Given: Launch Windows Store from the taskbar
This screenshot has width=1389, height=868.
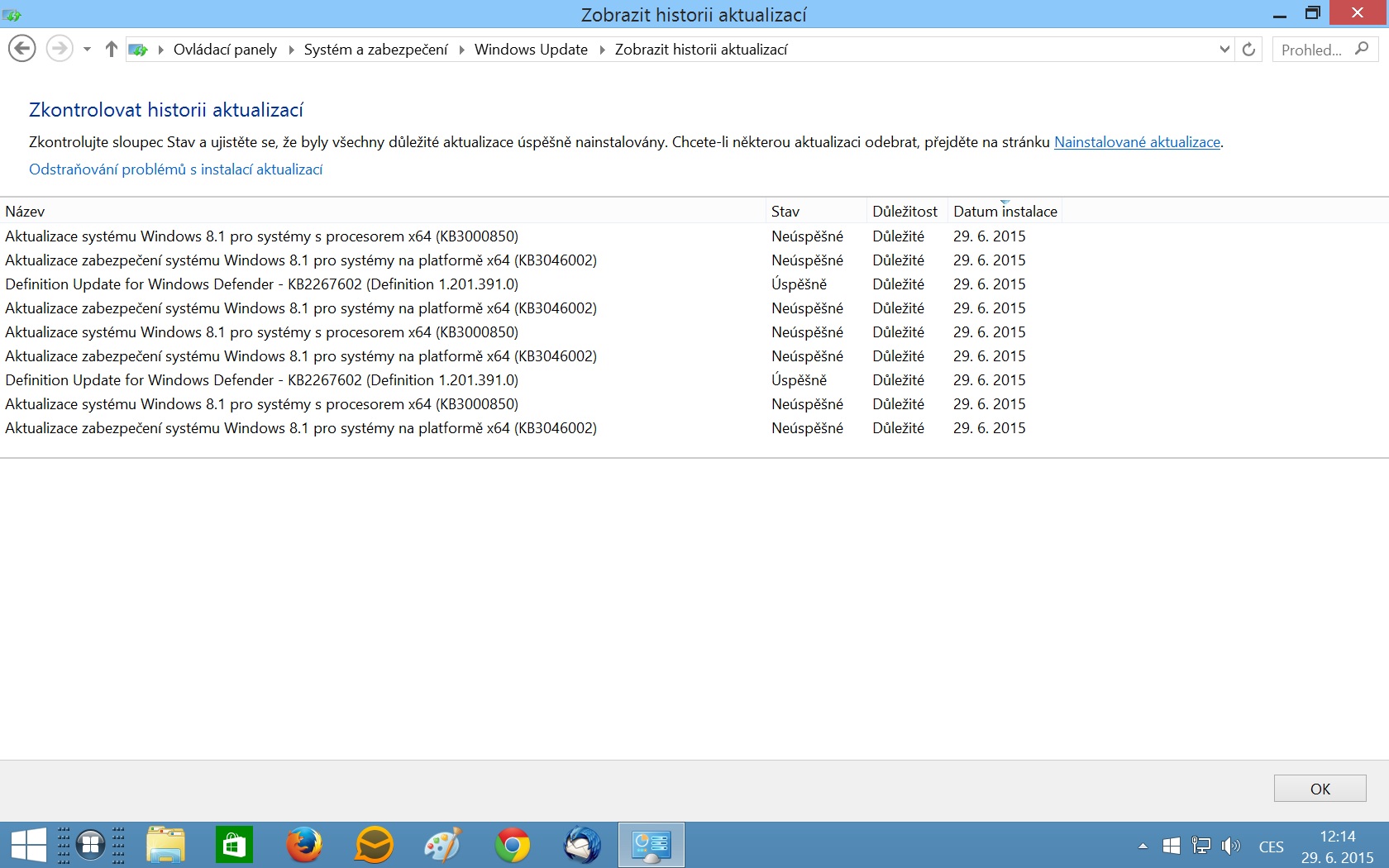Looking at the screenshot, I should point(234,845).
